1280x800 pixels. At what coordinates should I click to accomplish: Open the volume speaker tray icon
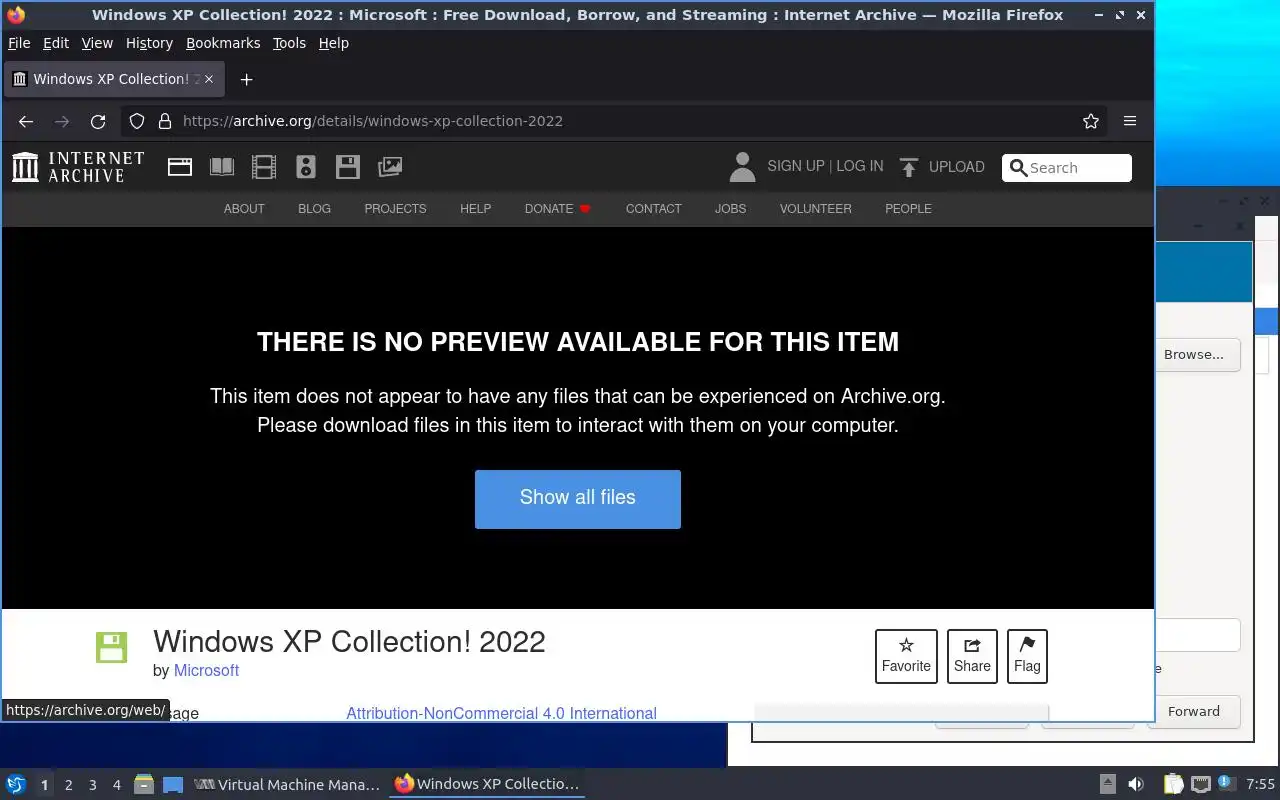1136,784
